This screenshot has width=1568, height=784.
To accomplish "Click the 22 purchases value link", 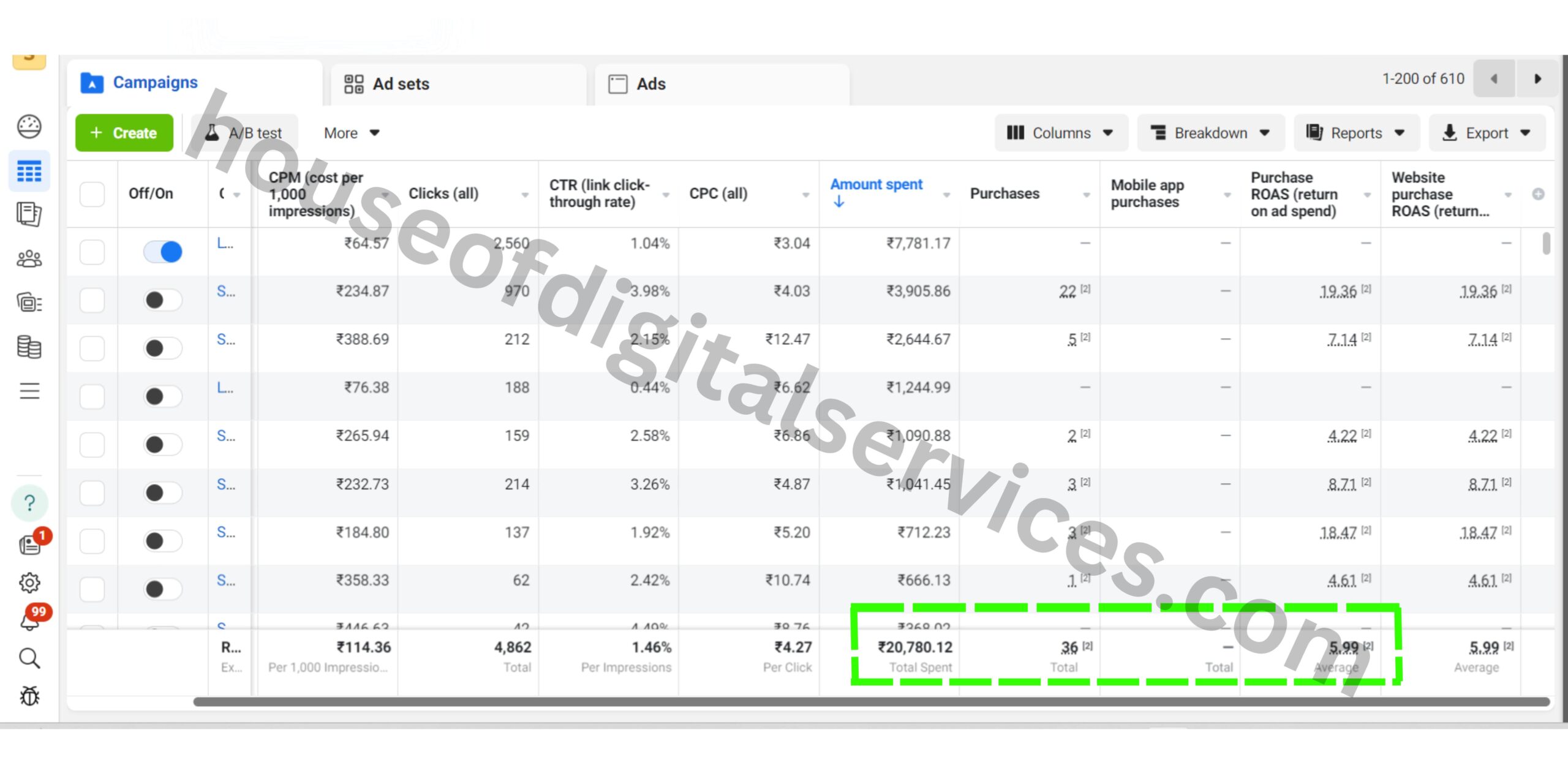I will (x=1068, y=292).
